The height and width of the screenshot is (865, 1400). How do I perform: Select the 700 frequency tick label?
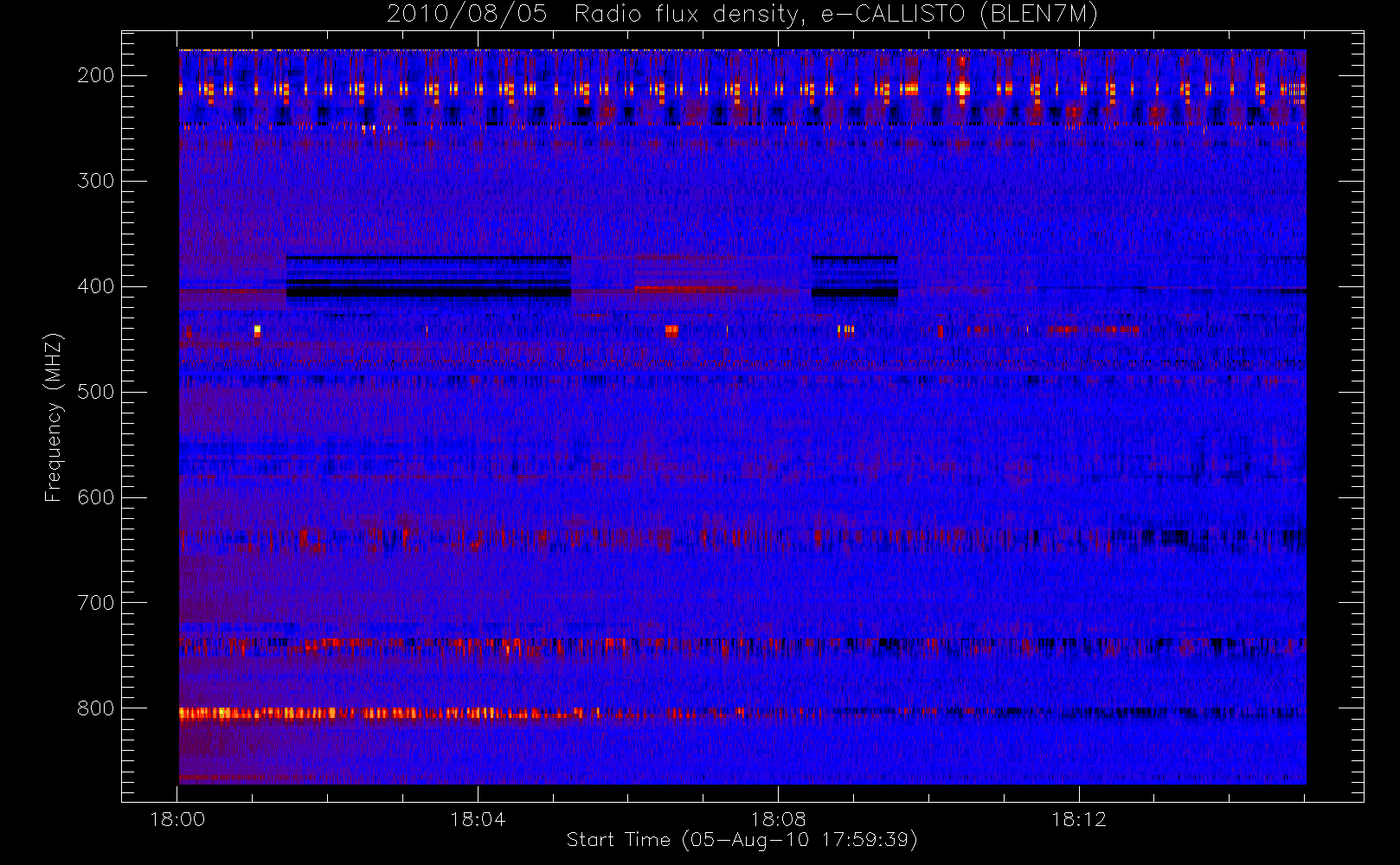click(x=96, y=603)
